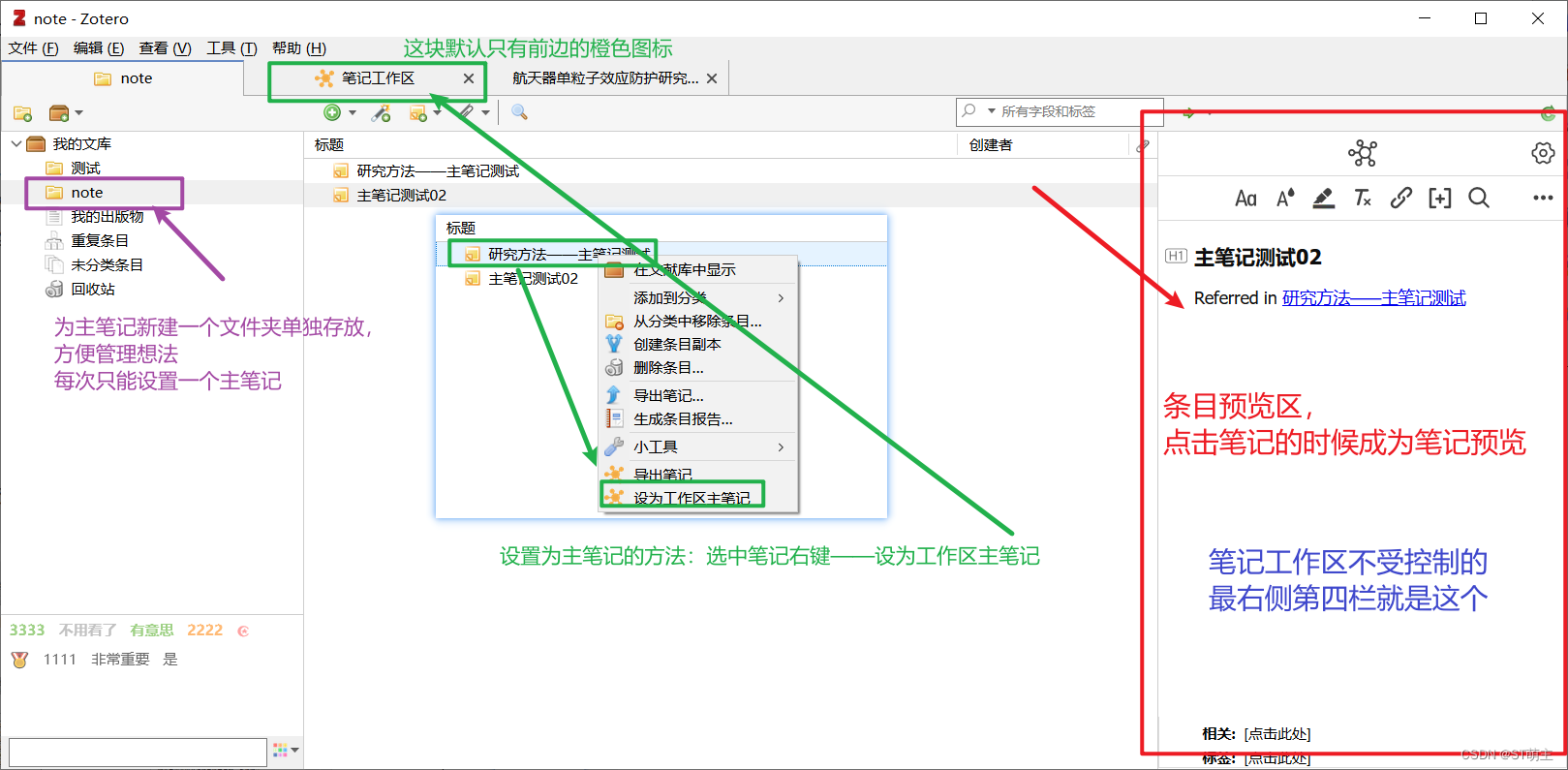This screenshot has height=770, width=1568.
Task: Click the highlight marker icon
Action: 1323,199
